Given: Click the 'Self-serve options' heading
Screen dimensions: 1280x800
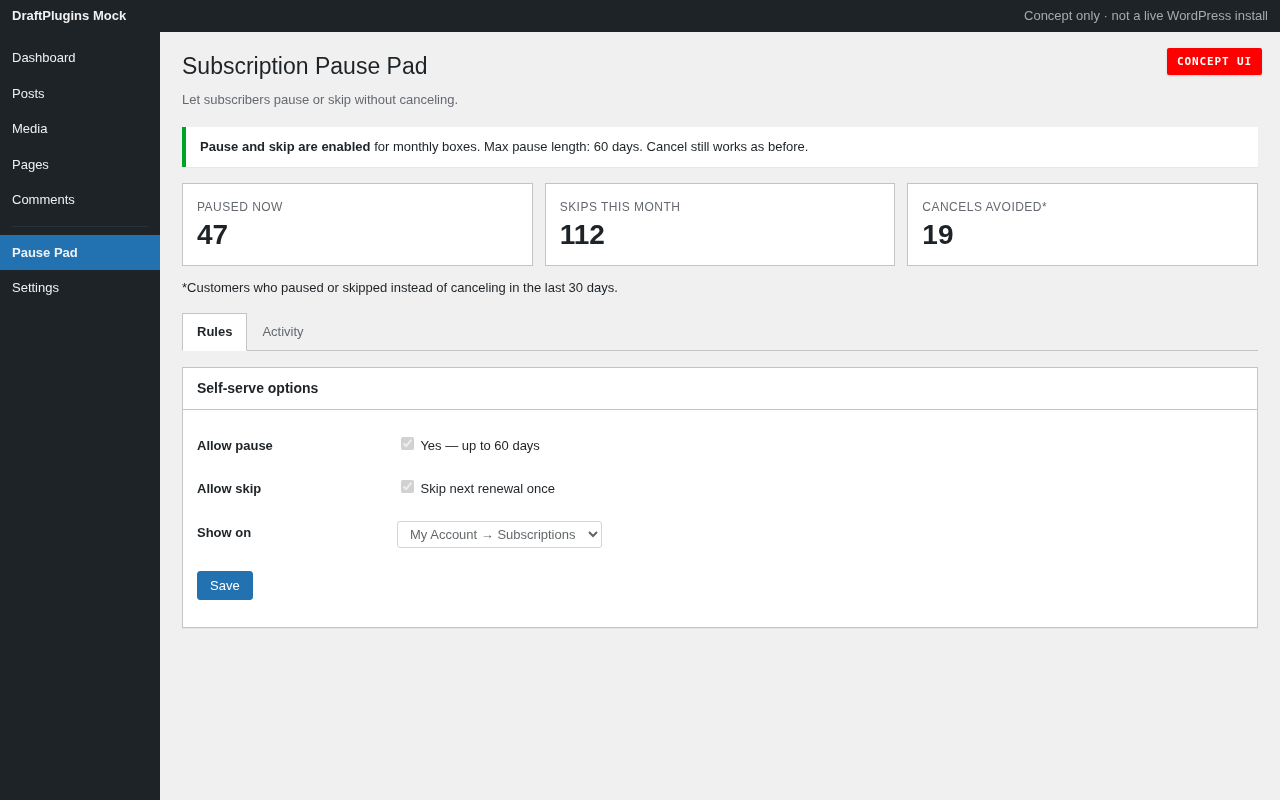Looking at the screenshot, I should pyautogui.click(x=258, y=388).
